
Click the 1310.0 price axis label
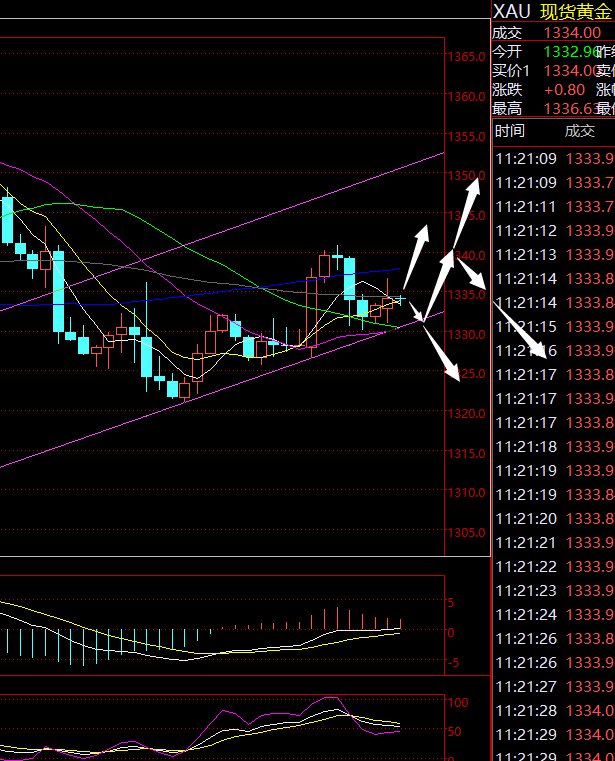click(466, 493)
